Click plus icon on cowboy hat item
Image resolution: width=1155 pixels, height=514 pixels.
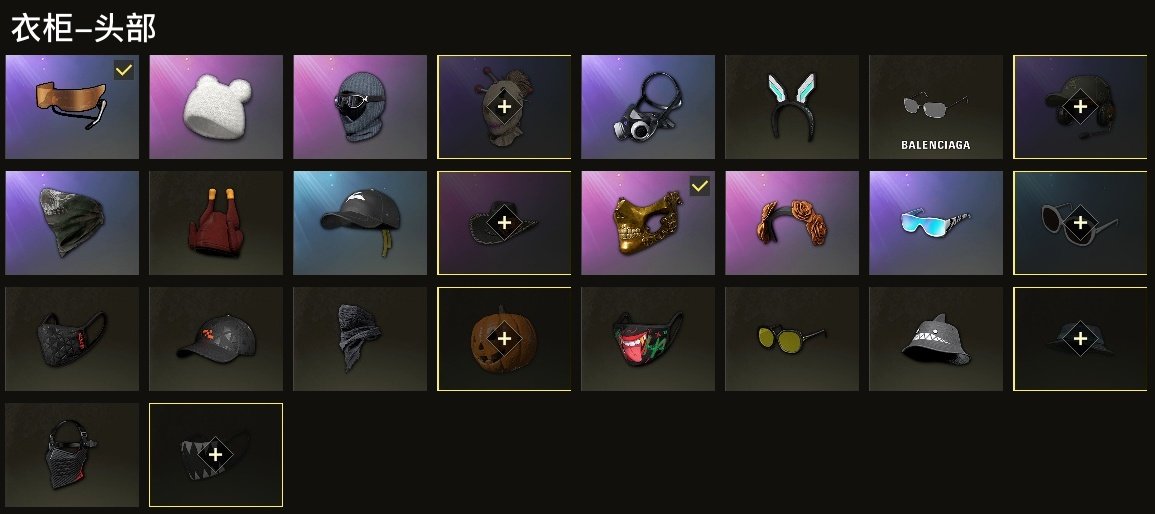click(x=504, y=222)
